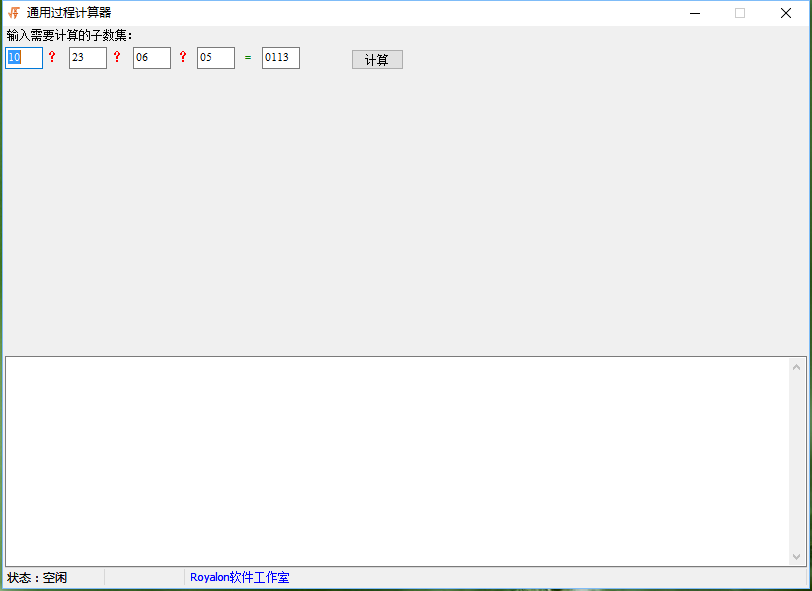Click the question mark between 06 and 05
This screenshot has width=812, height=591.
(182, 58)
